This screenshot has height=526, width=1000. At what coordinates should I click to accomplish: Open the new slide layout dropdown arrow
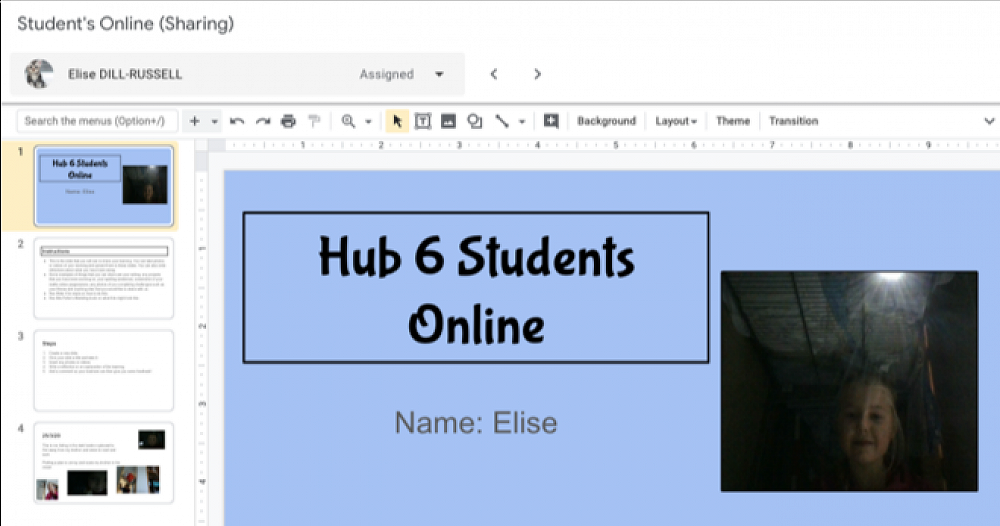pos(215,121)
